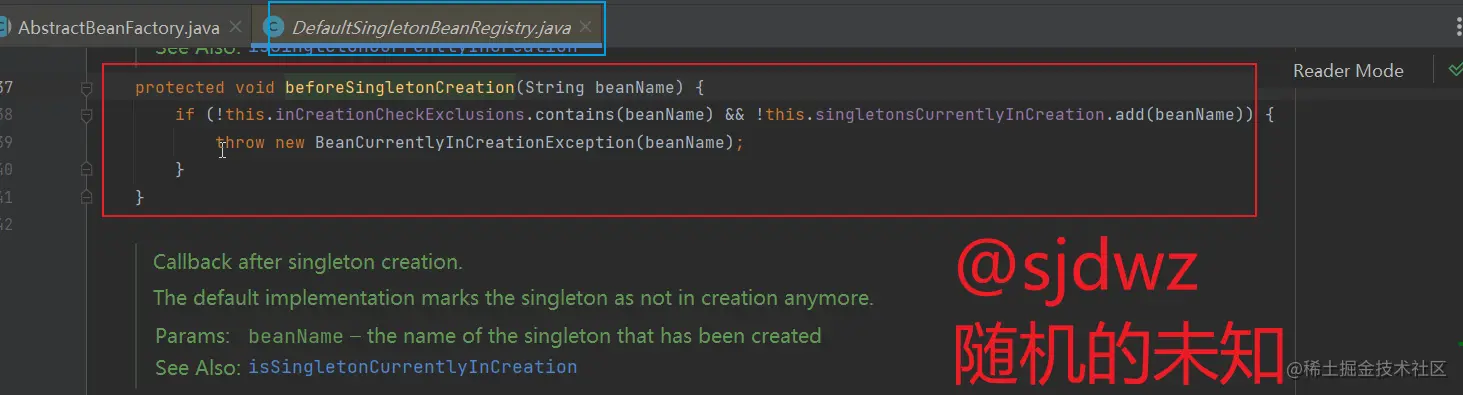
Task: Click the beforeSingletonCreation method name
Action: click(x=400, y=87)
